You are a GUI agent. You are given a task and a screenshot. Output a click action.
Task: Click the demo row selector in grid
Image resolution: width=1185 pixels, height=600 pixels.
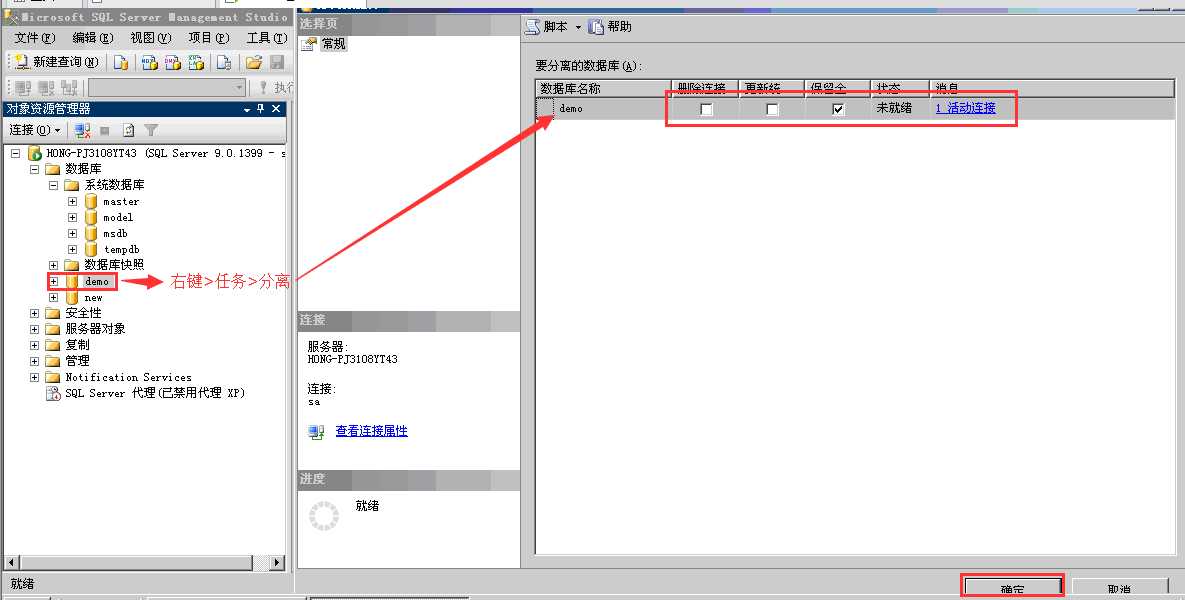(x=545, y=109)
